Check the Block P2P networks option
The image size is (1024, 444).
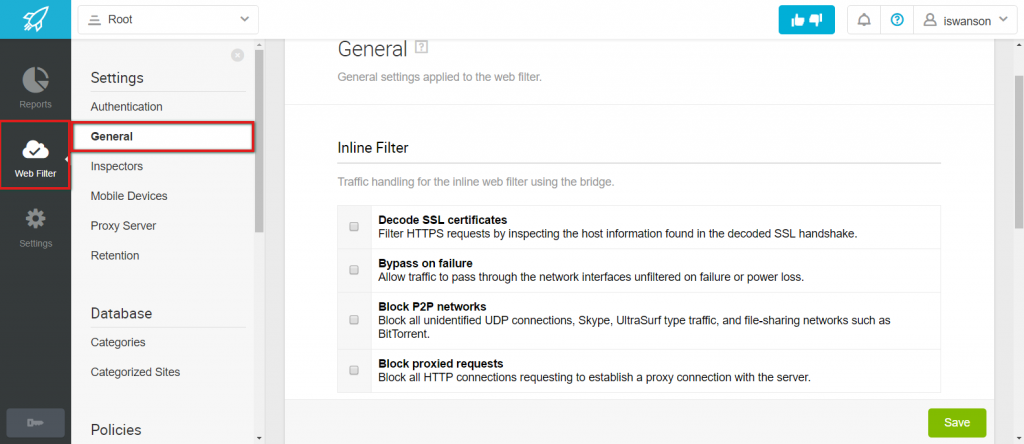tap(354, 320)
